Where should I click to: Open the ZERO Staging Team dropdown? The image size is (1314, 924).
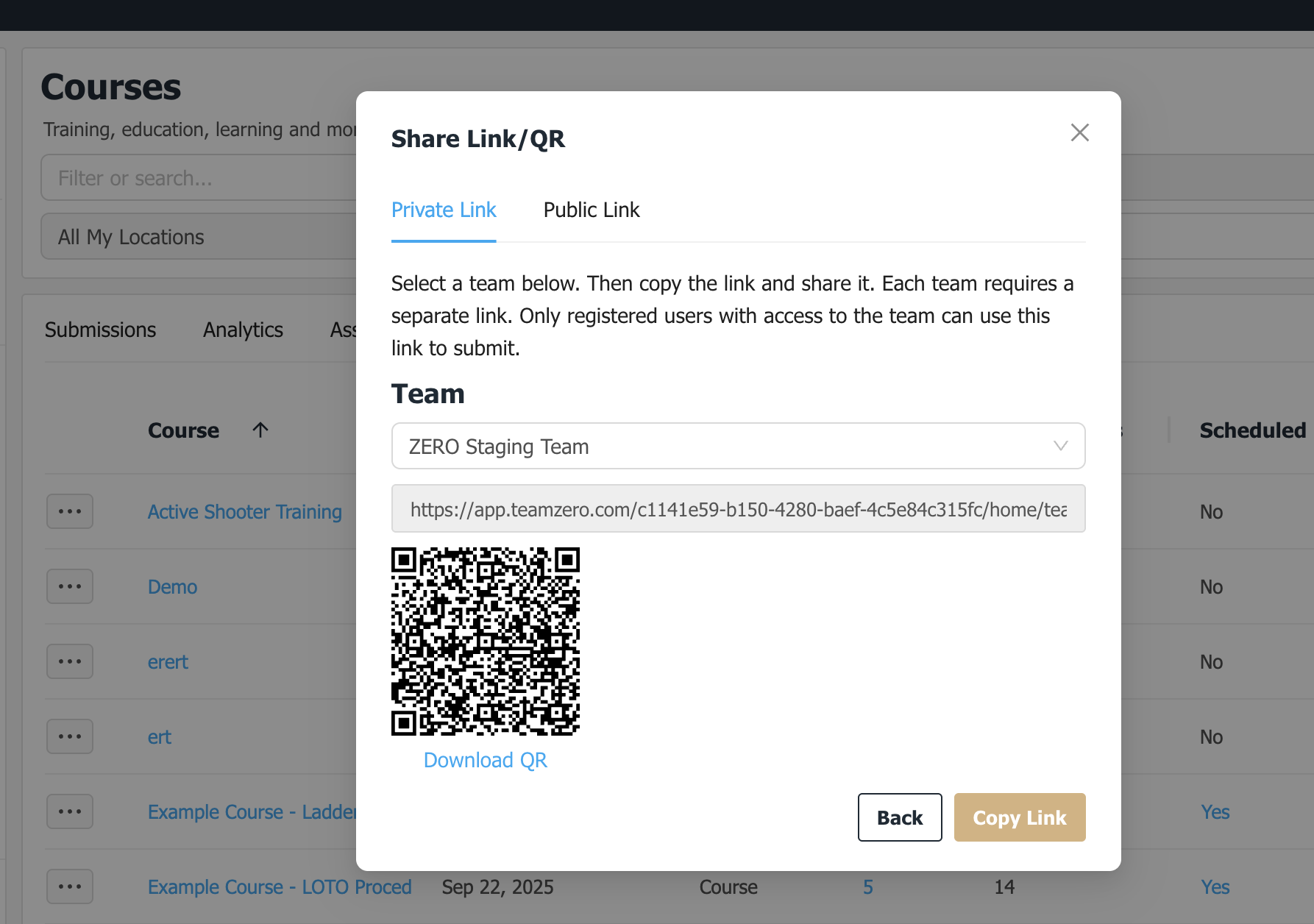(x=738, y=446)
